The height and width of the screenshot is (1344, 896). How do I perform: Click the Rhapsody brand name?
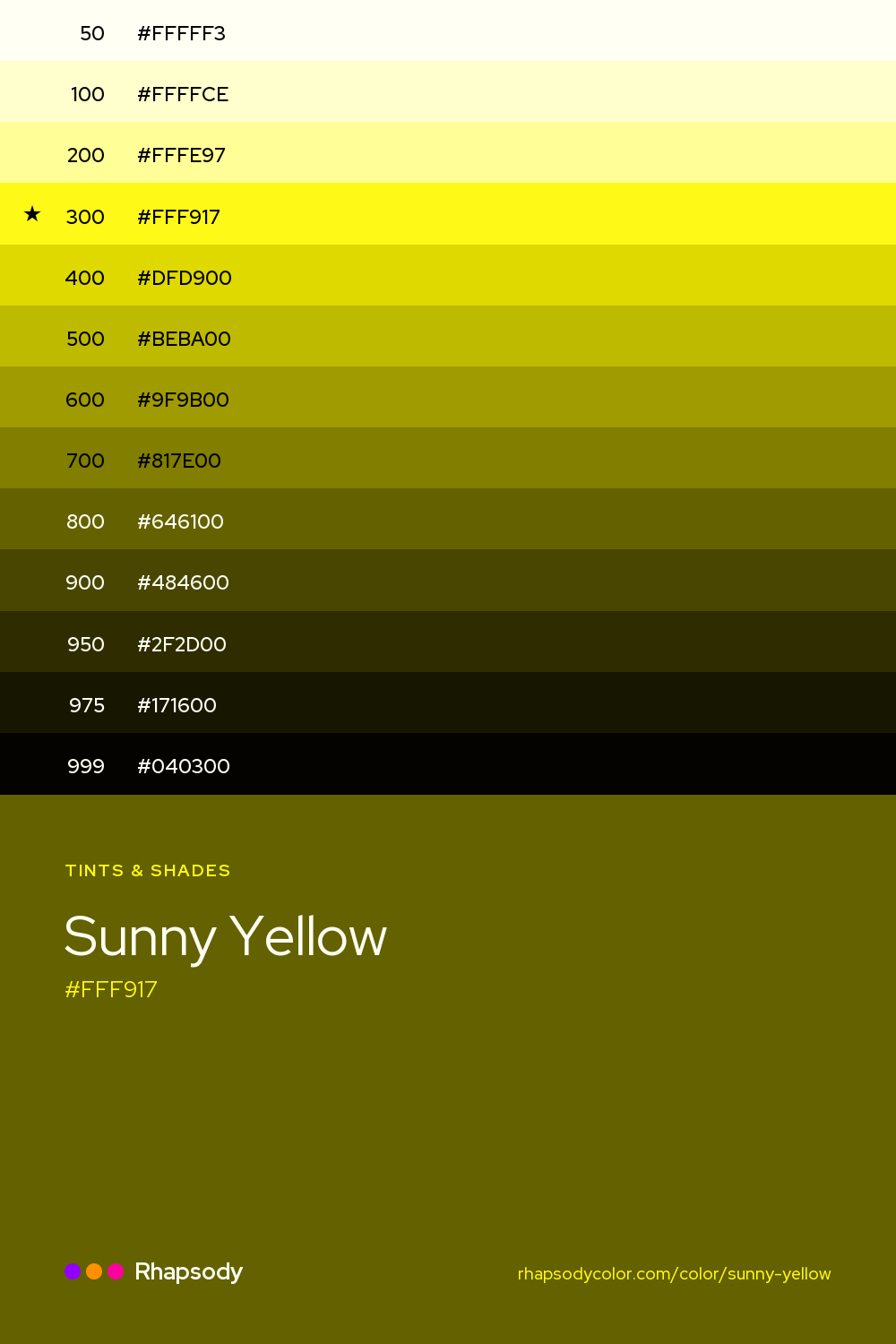188,1272
